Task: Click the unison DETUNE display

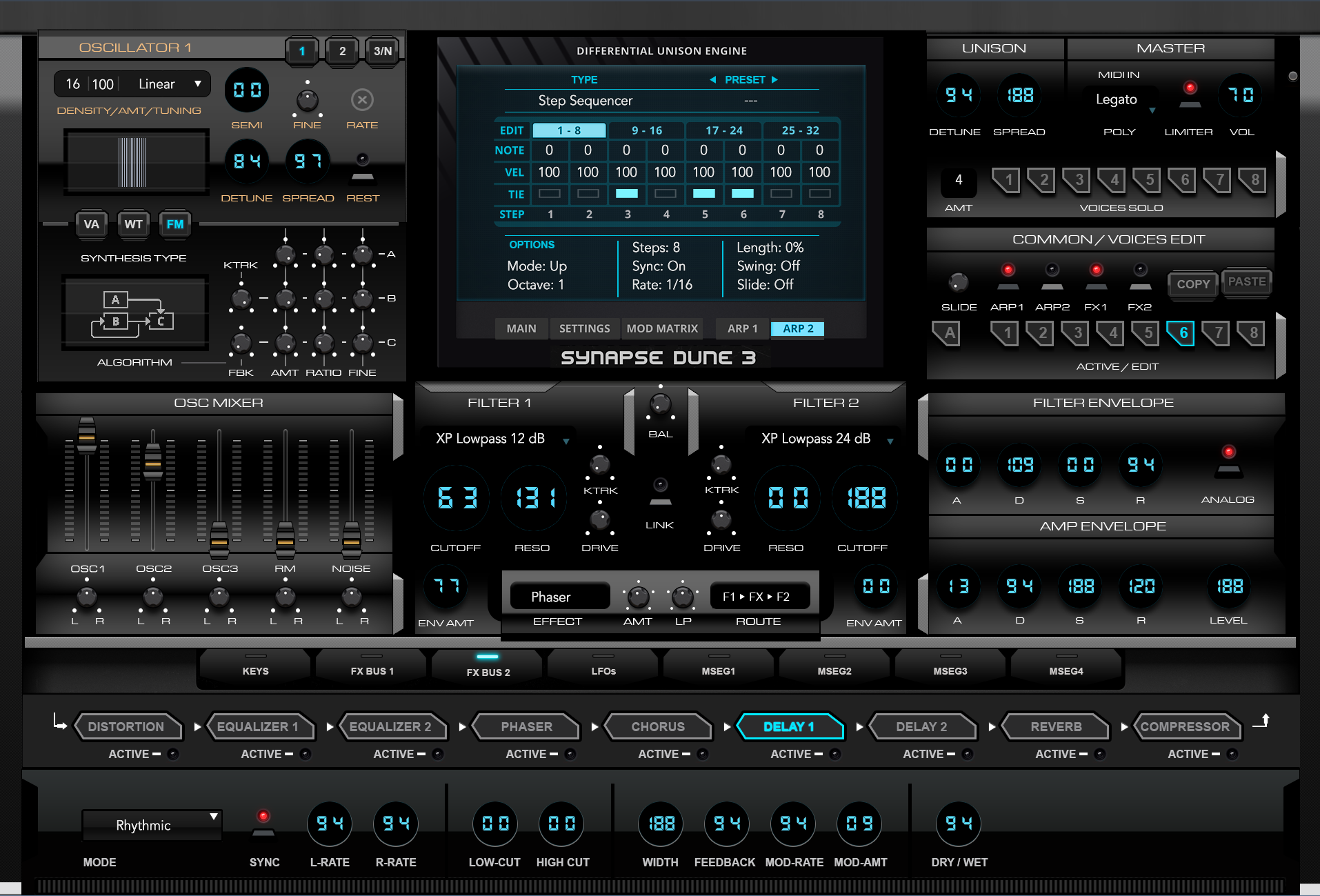Action: (958, 95)
